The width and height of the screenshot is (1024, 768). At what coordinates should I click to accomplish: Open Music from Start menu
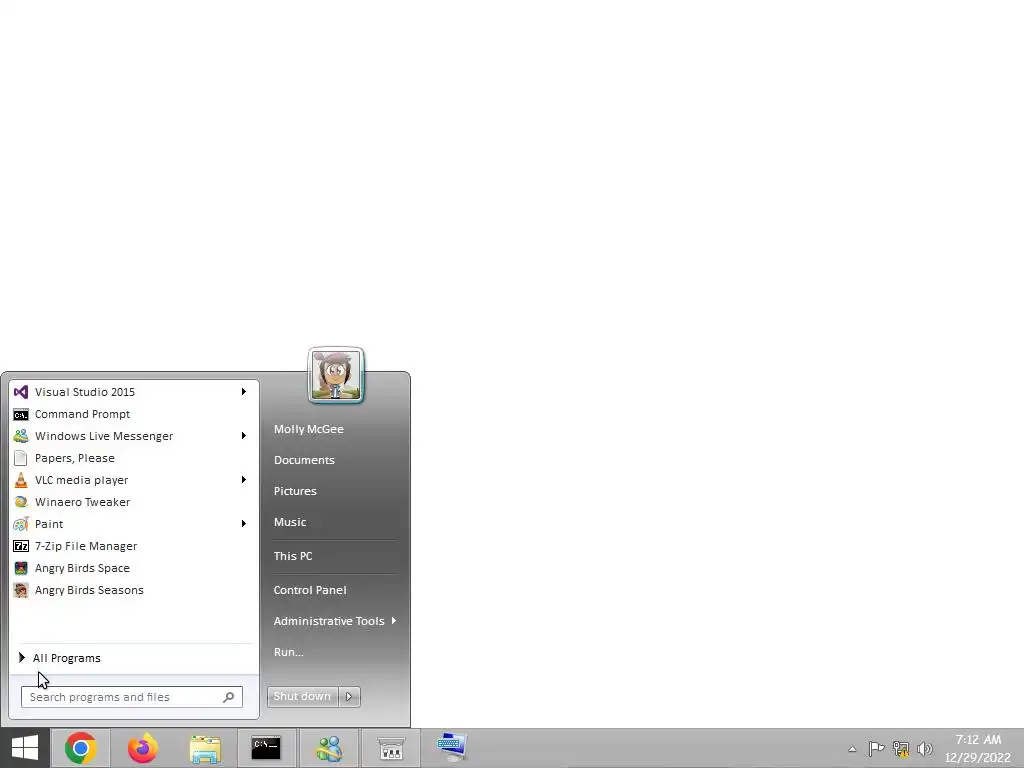tap(290, 522)
